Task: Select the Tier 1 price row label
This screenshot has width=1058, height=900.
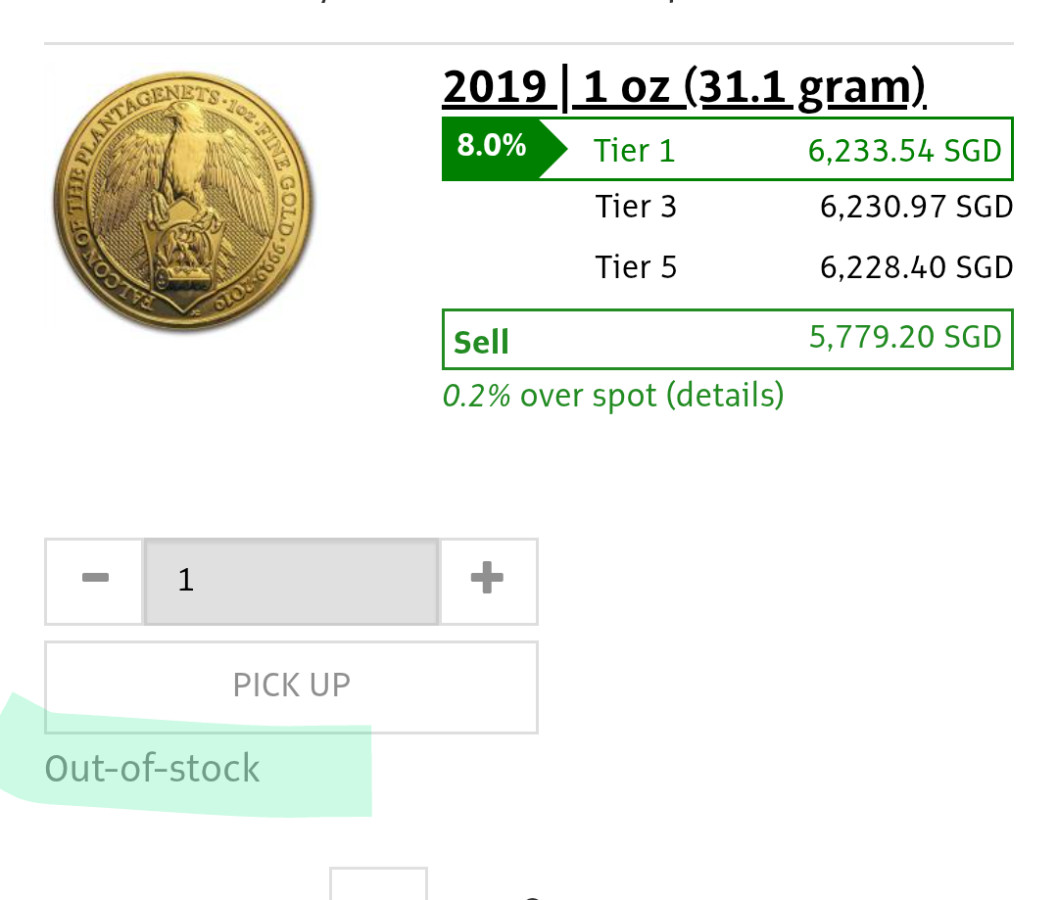Action: click(x=635, y=151)
